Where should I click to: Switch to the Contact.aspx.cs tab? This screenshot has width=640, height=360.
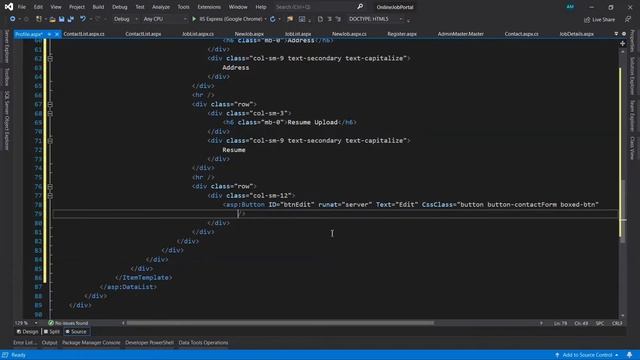tap(521, 34)
